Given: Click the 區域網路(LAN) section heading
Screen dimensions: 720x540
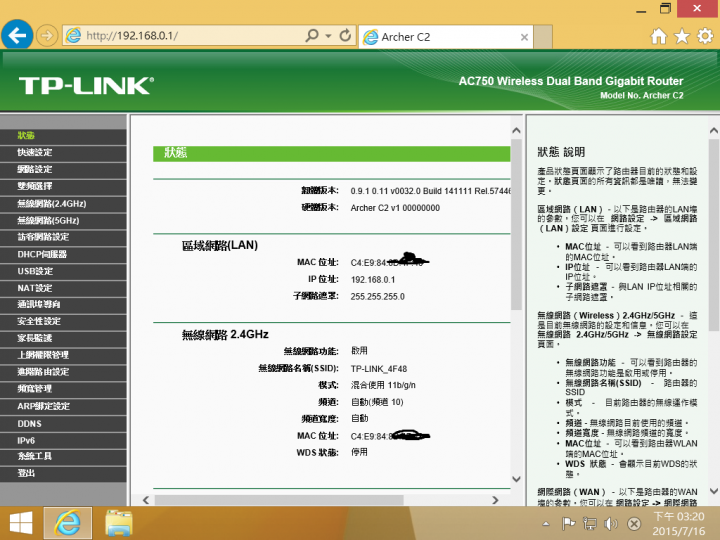Looking at the screenshot, I should (220, 246).
